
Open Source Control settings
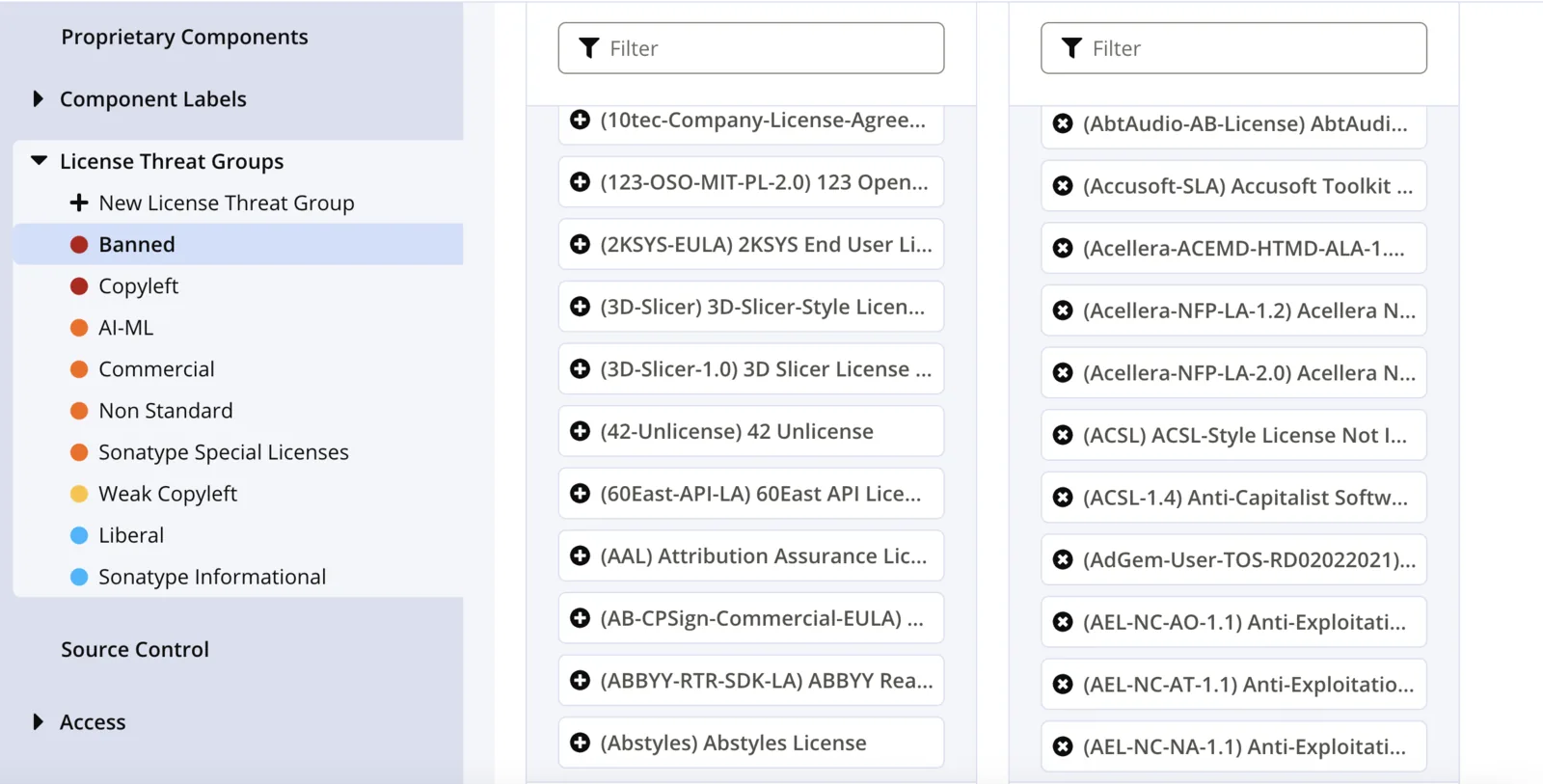coord(135,649)
